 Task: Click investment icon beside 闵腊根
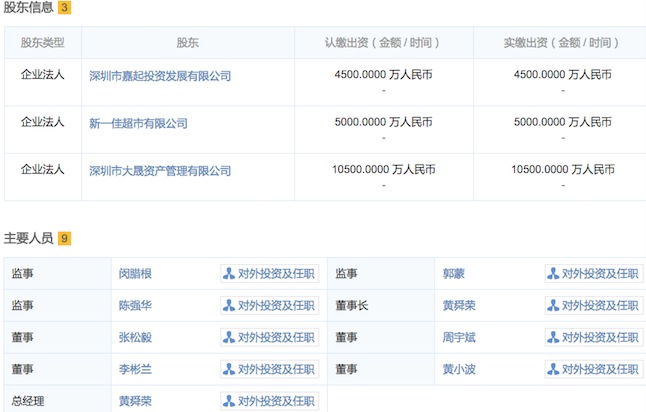pos(229,273)
